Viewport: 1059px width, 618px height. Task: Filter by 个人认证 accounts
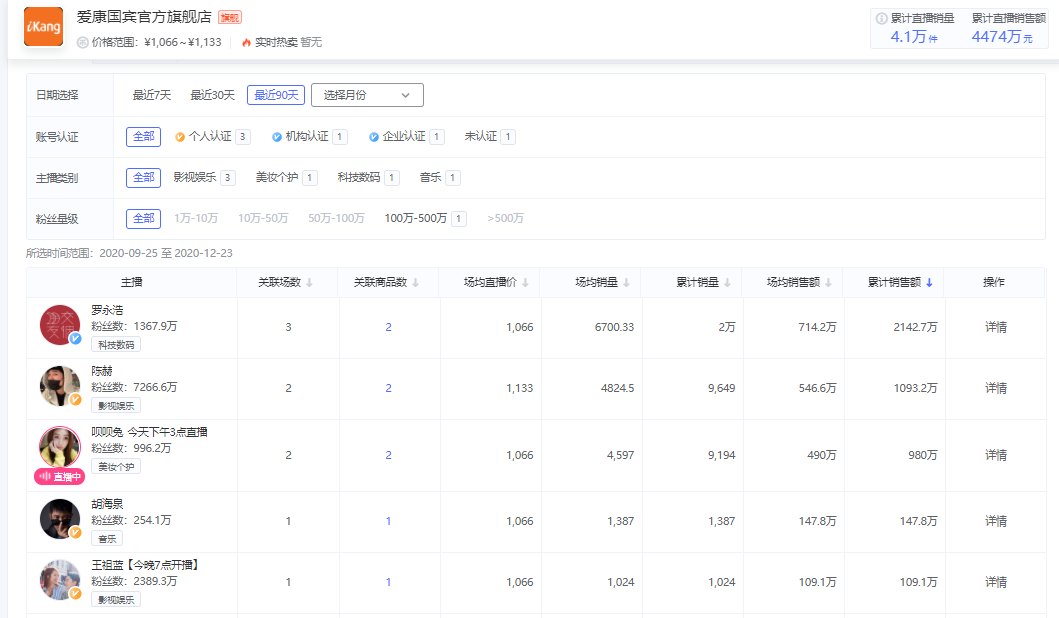[212, 136]
